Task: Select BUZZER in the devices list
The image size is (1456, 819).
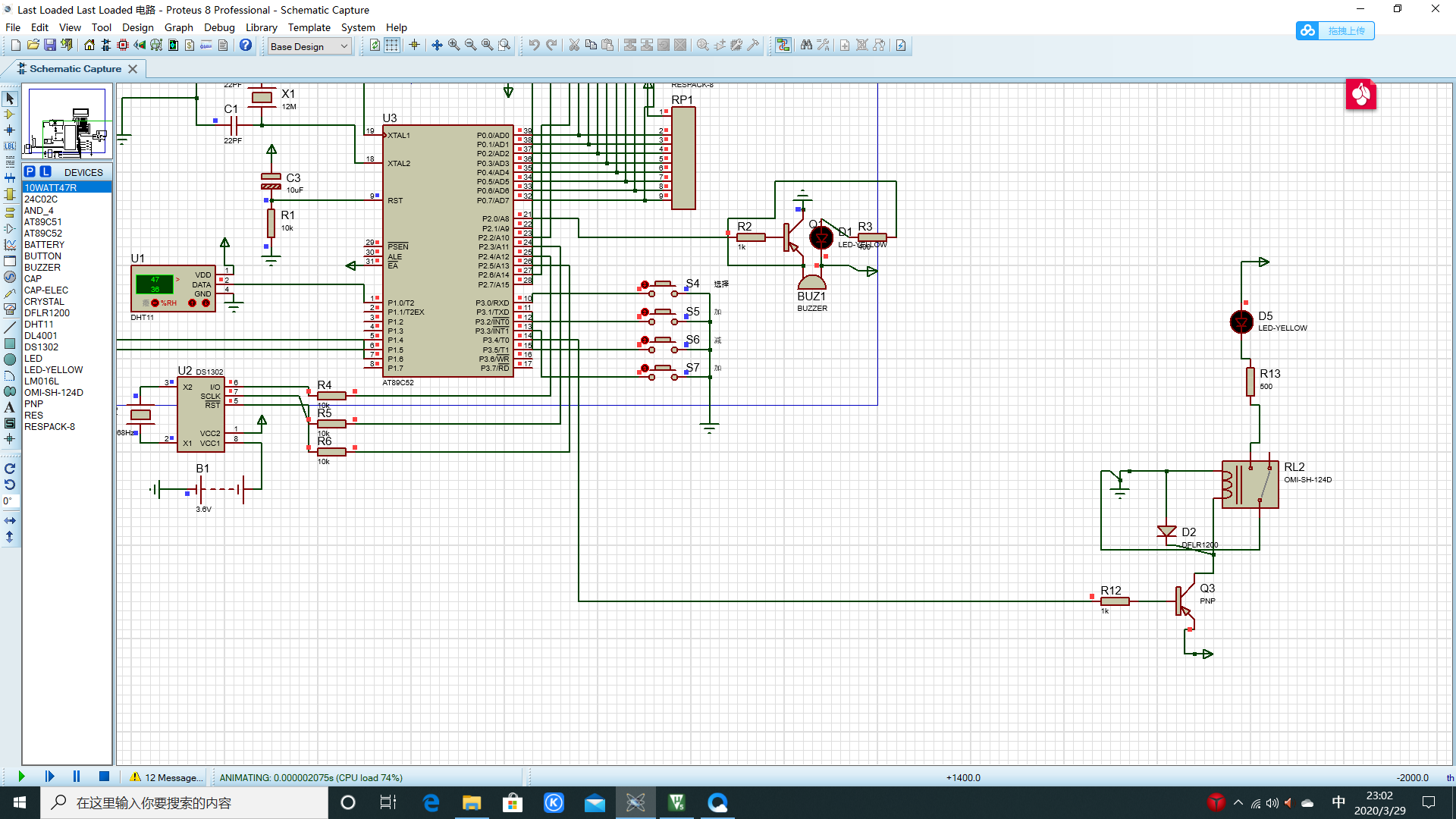Action: pyautogui.click(x=67, y=268)
